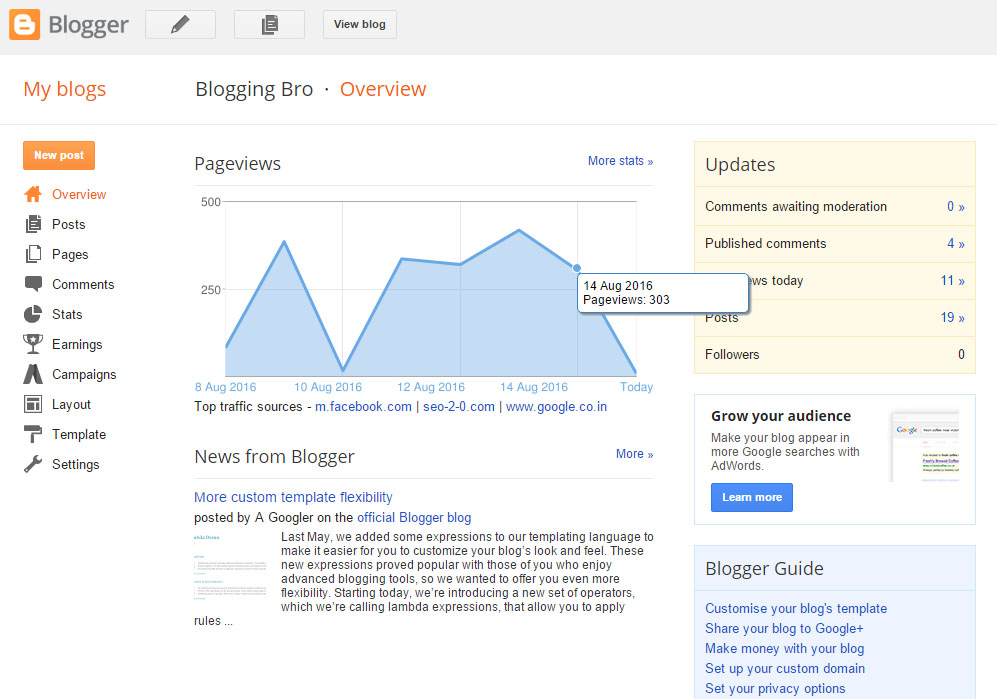Click the pencil new-post button
Viewport: 997px width, 699px height.
pos(181,25)
